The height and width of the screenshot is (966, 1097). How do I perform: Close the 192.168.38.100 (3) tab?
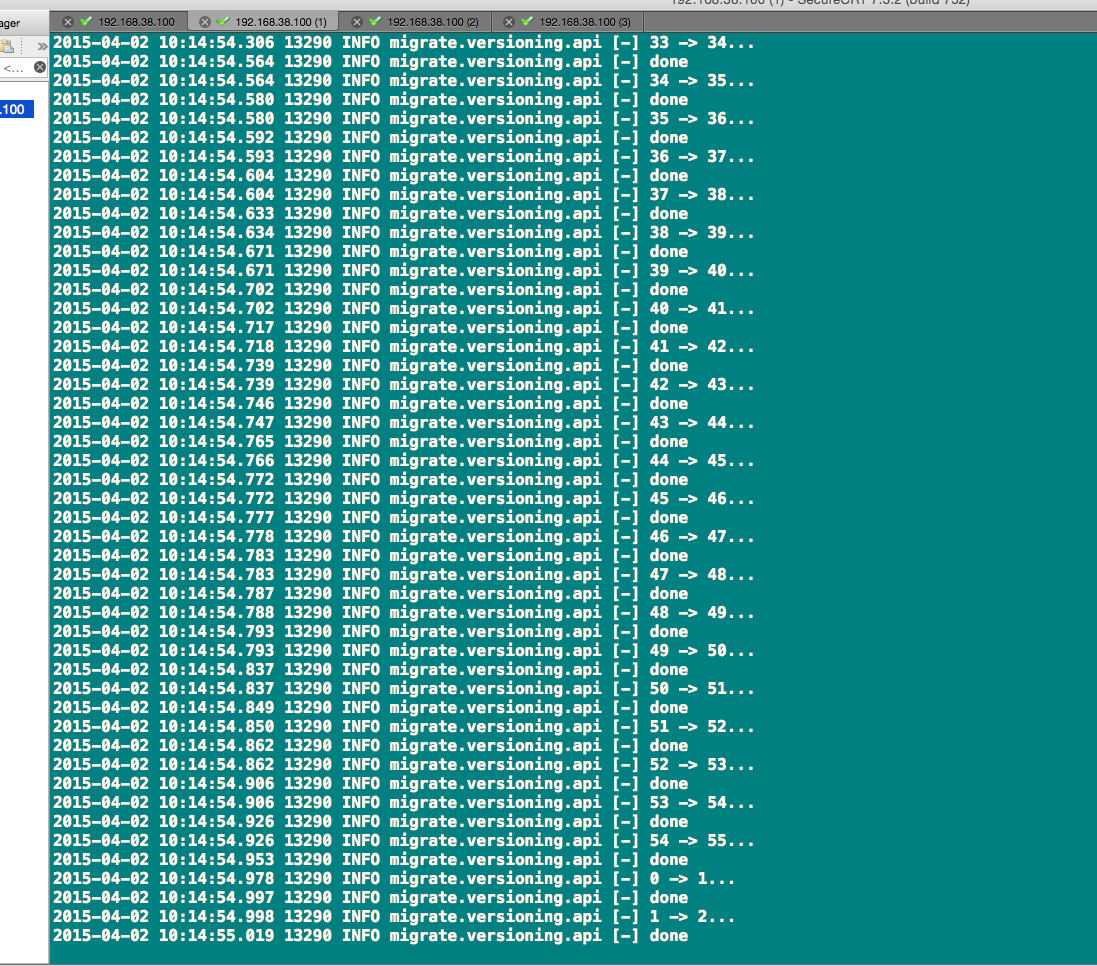(509, 22)
